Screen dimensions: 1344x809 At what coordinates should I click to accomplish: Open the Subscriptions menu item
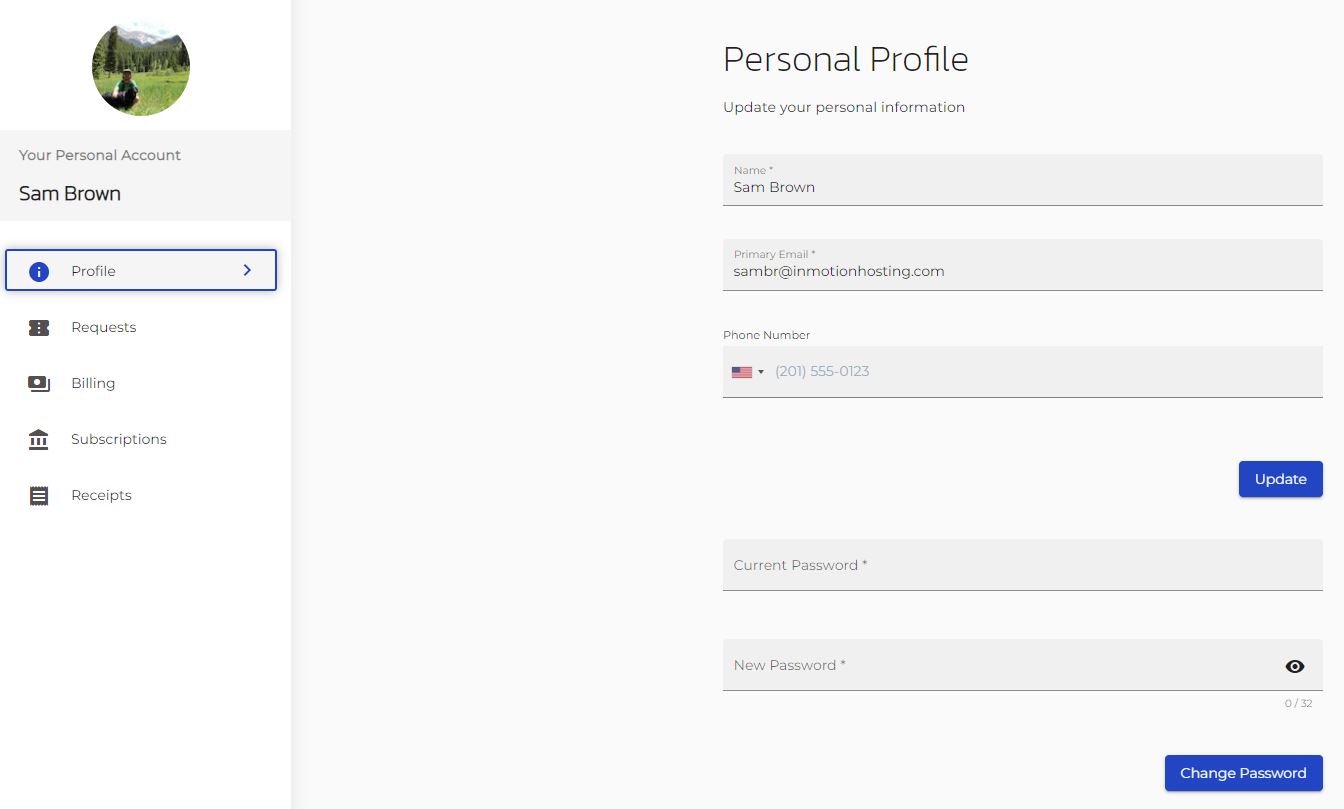coord(118,439)
